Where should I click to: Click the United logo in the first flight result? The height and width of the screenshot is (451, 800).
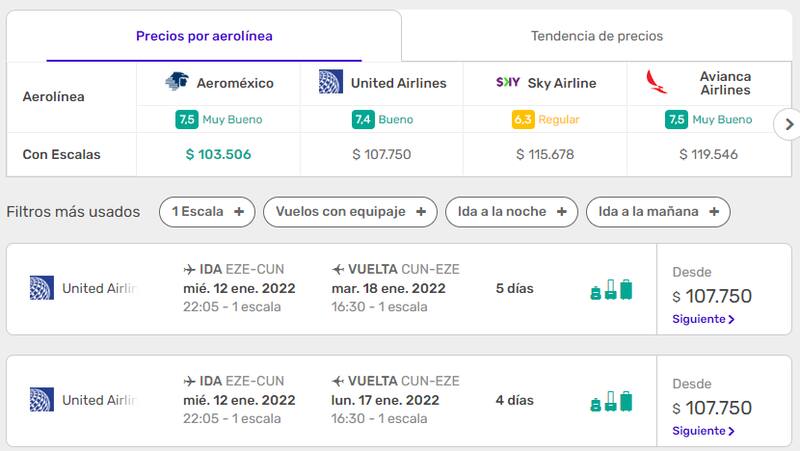pyautogui.click(x=41, y=289)
